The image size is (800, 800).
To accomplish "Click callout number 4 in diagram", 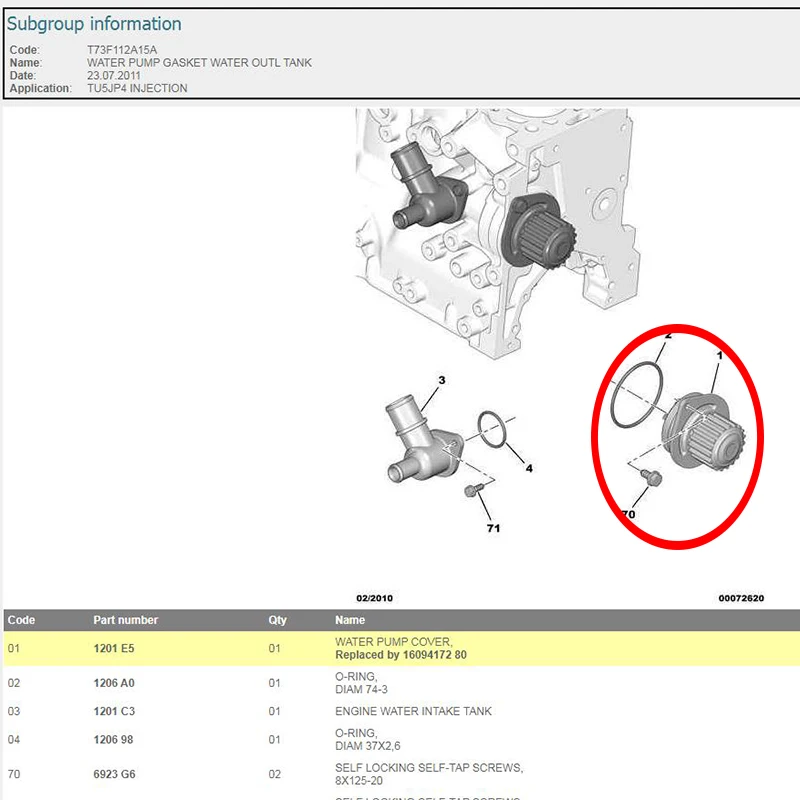I will 529,468.
